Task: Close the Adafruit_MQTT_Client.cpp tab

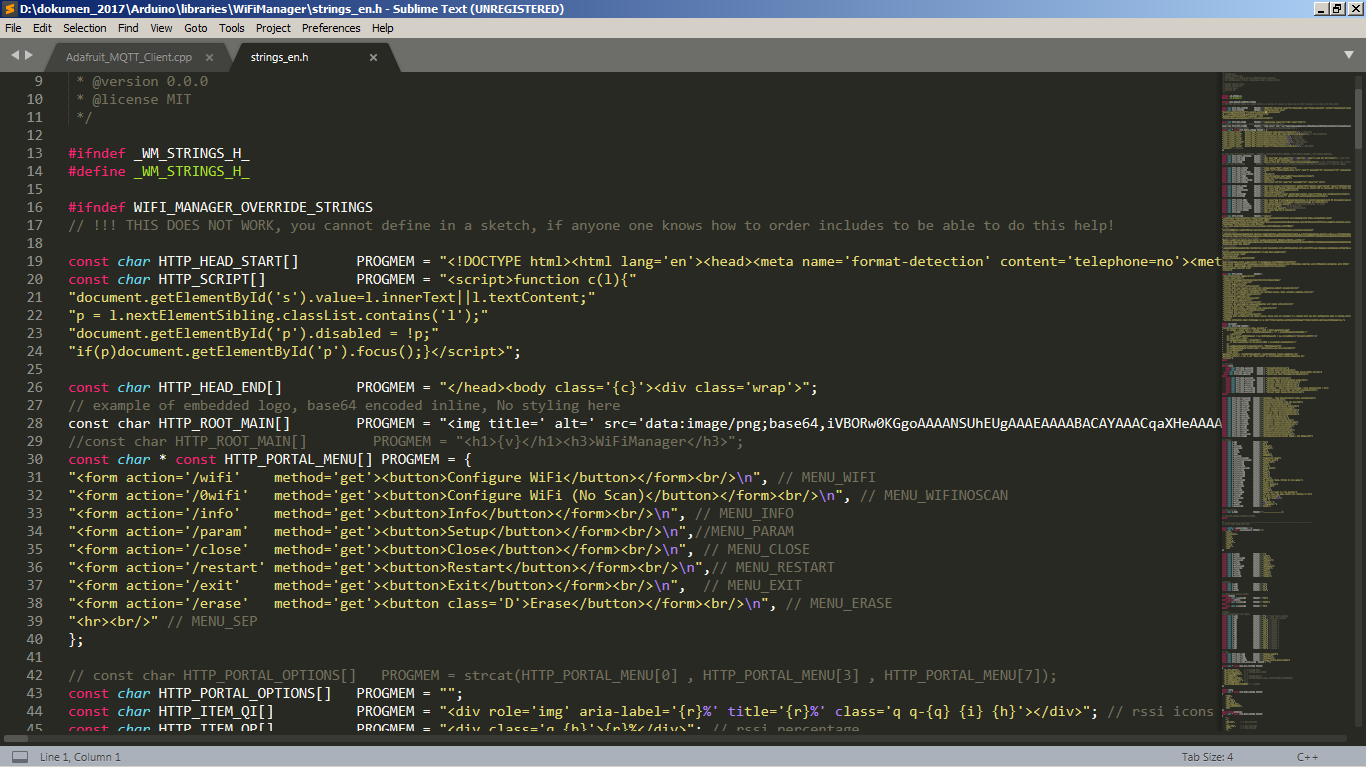Action: [209, 58]
